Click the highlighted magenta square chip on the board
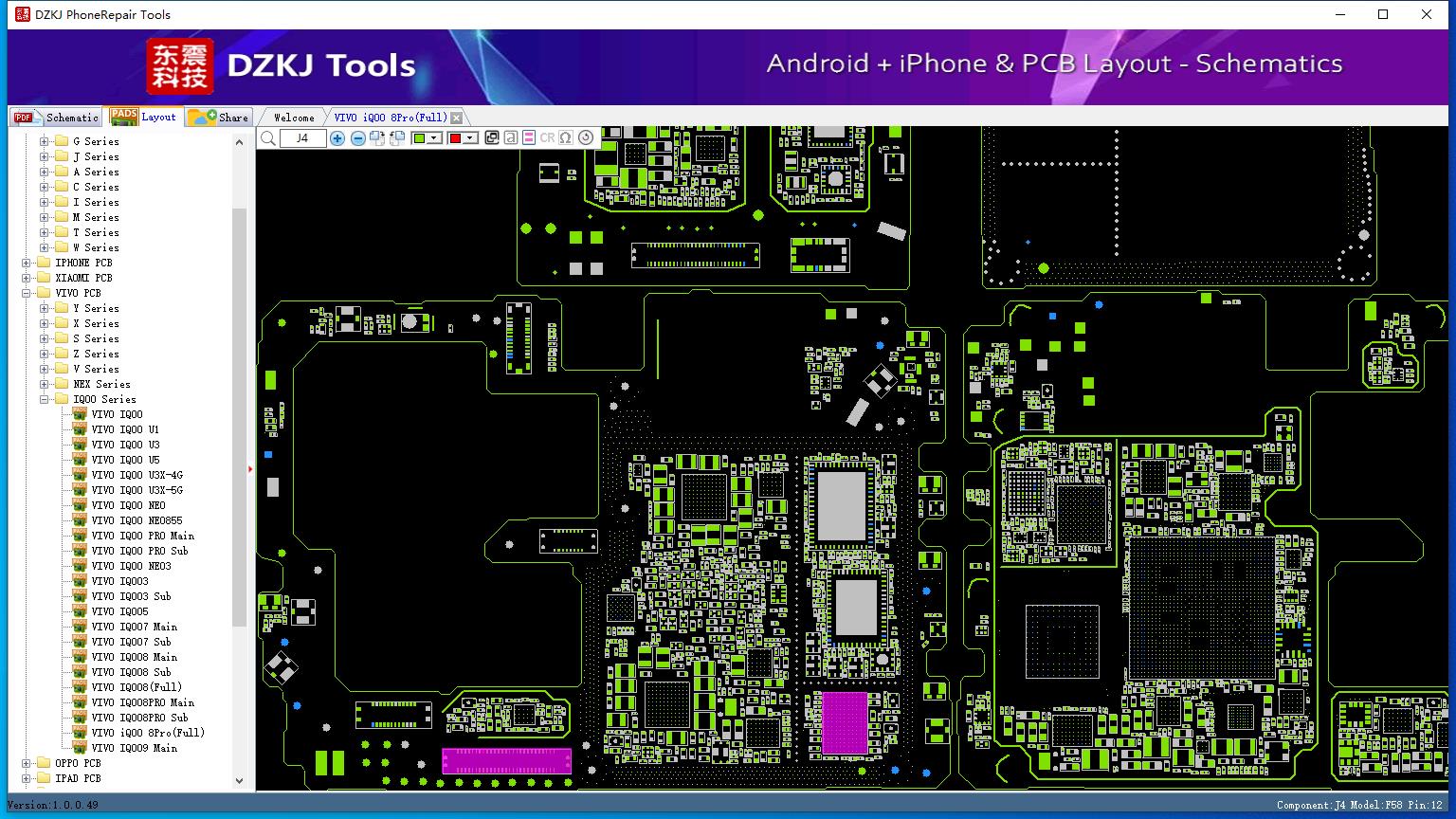The image size is (1456, 819). tap(845, 722)
